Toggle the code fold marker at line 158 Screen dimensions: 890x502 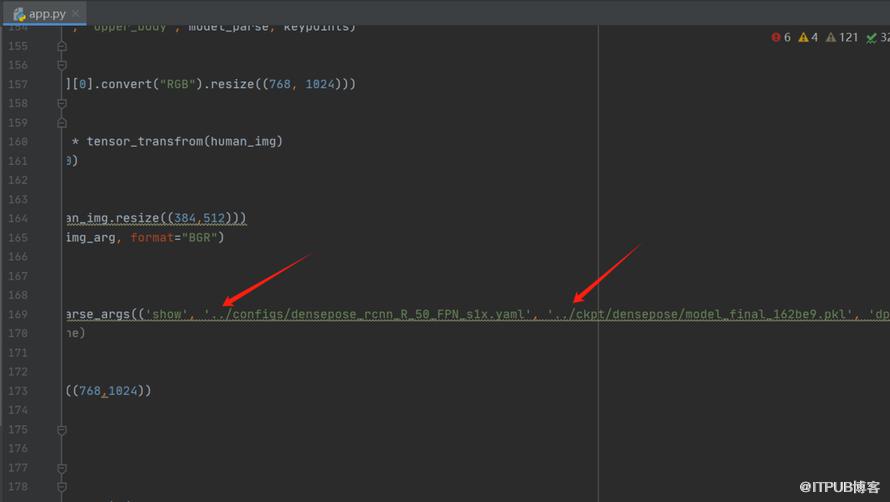[x=62, y=103]
